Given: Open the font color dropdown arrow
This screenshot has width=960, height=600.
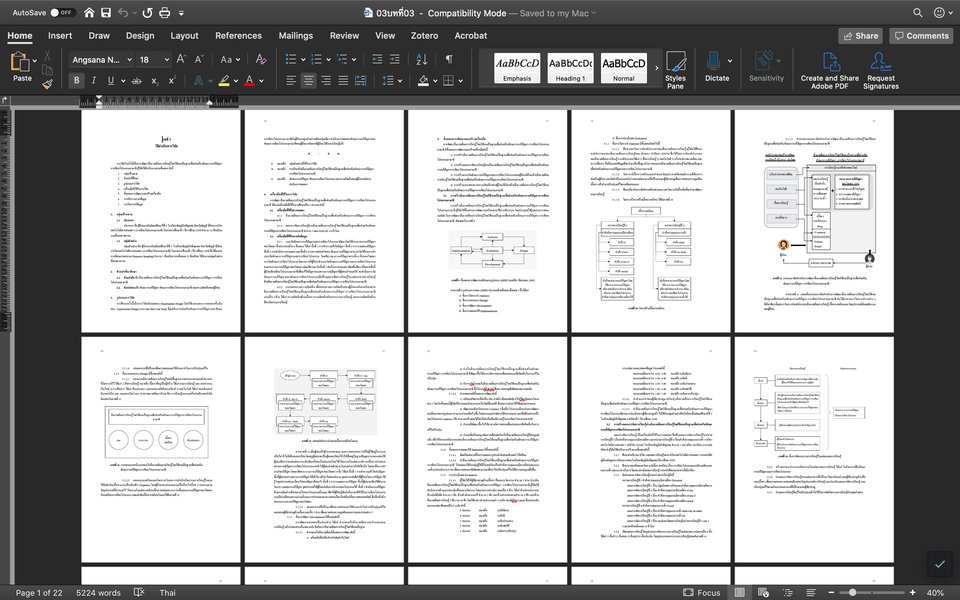Looking at the screenshot, I should pos(261,81).
